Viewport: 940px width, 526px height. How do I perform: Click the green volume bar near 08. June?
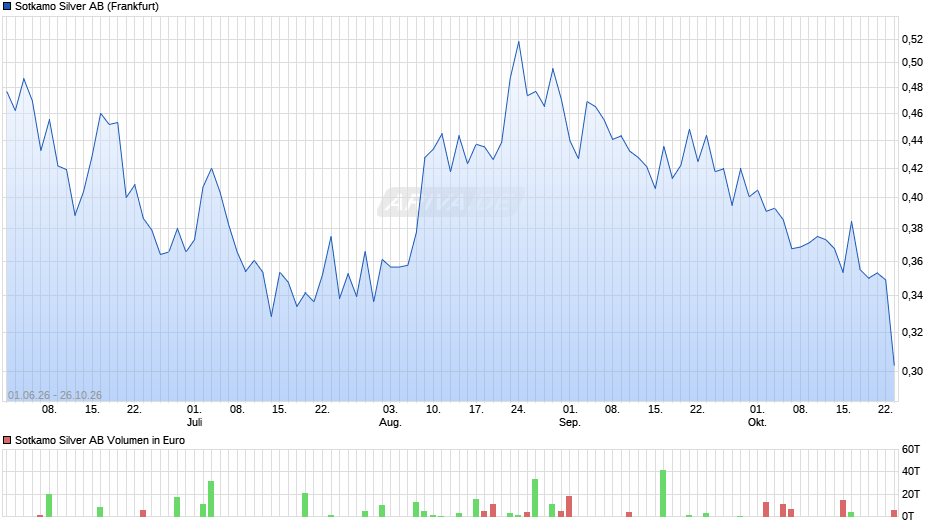49,506
